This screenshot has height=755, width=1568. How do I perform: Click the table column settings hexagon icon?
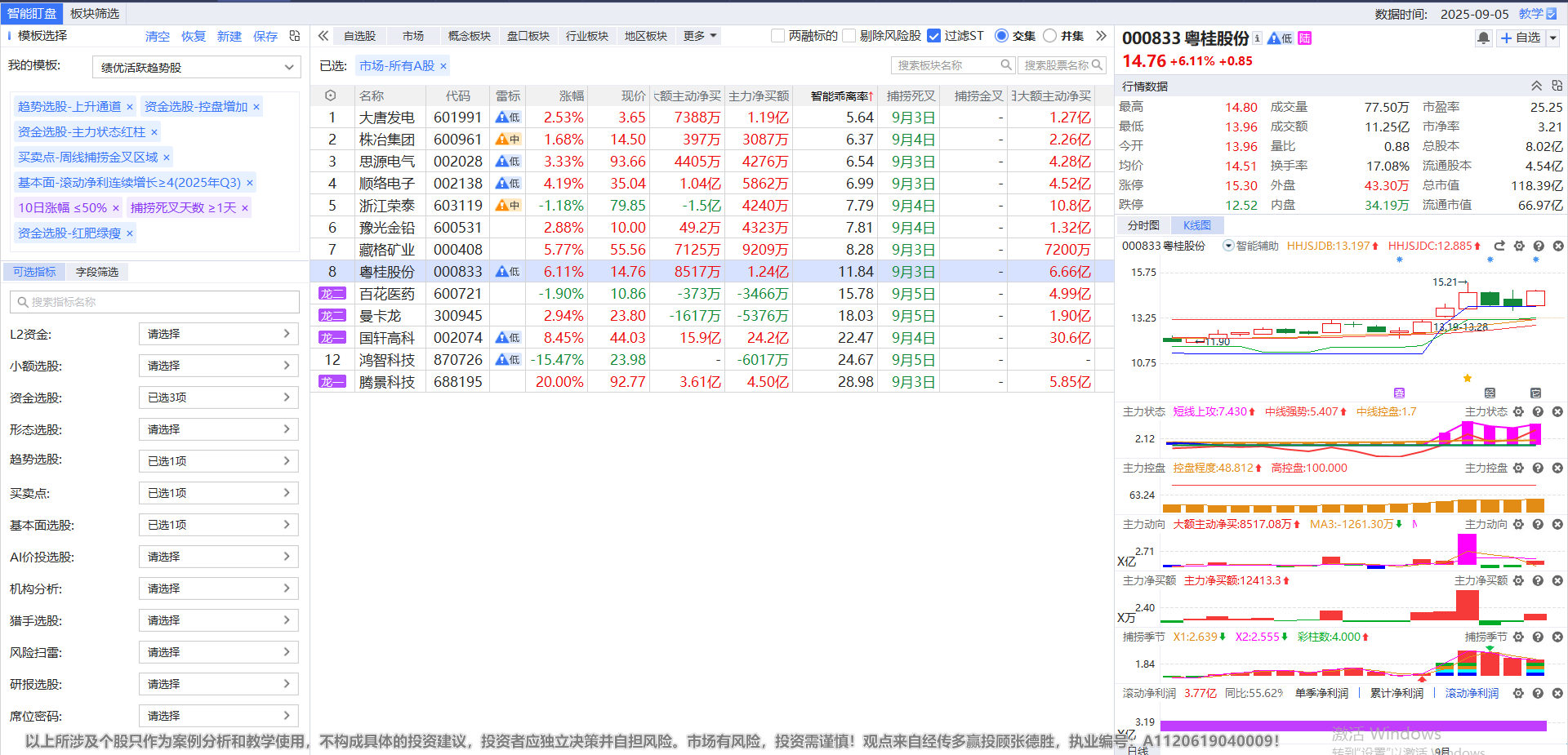tap(331, 95)
